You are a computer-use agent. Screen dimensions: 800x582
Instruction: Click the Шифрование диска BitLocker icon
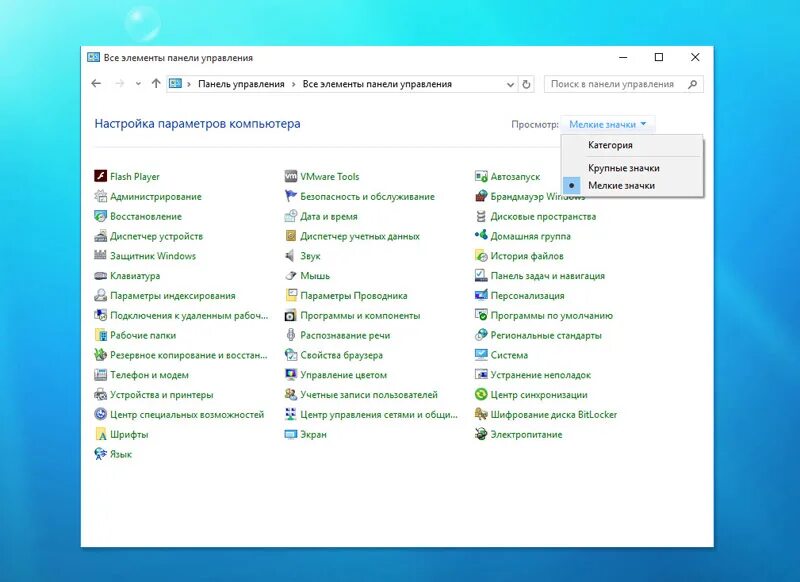(x=481, y=415)
